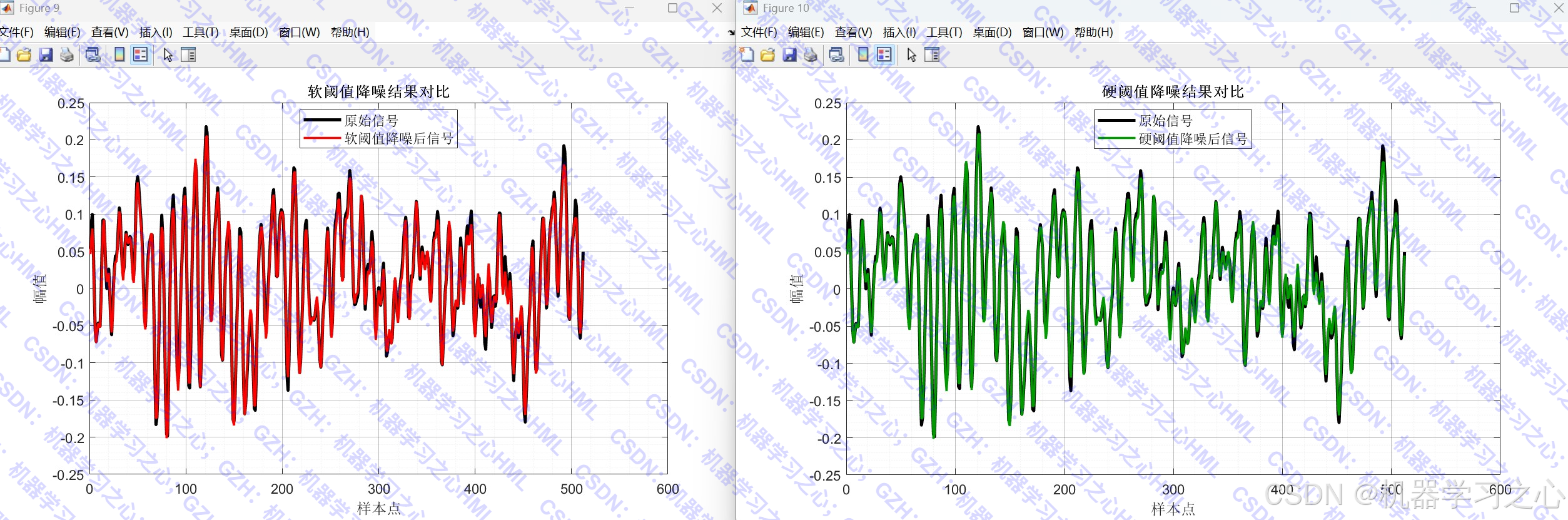
Task: Open 窗口(W) menu in Figure 9
Action: pos(299,33)
